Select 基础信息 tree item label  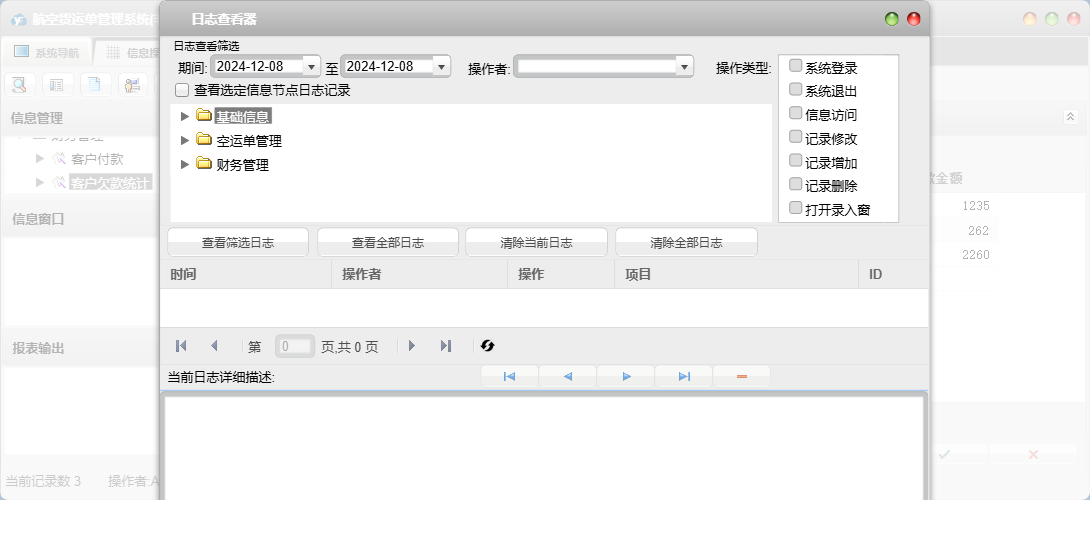(243, 117)
